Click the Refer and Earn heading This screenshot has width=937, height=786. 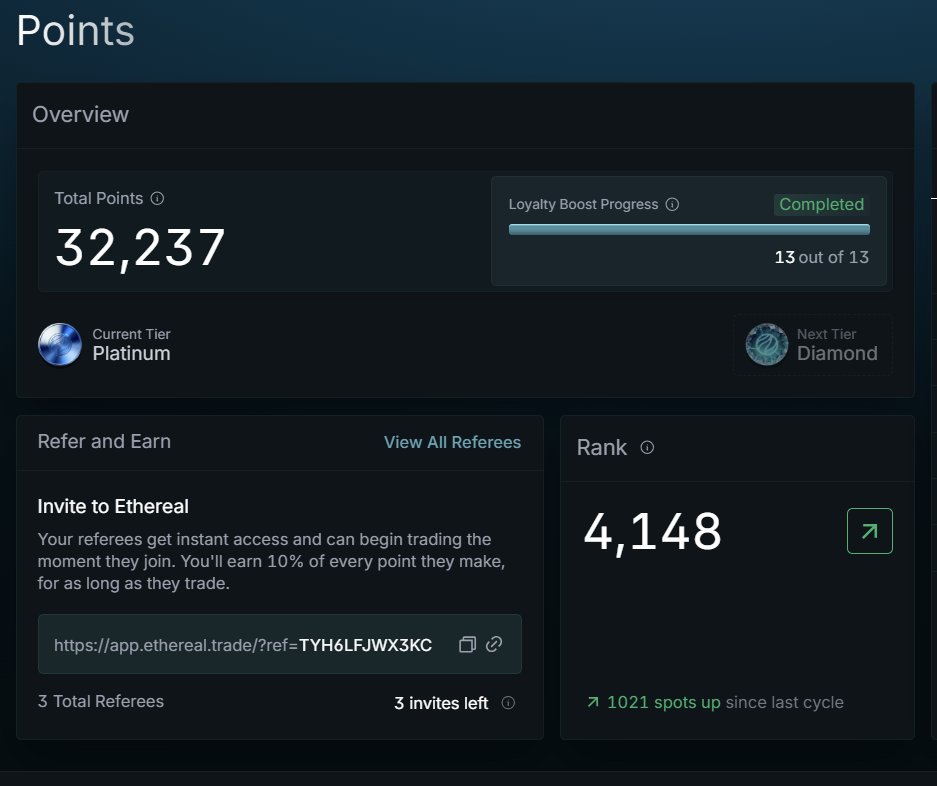coord(104,441)
